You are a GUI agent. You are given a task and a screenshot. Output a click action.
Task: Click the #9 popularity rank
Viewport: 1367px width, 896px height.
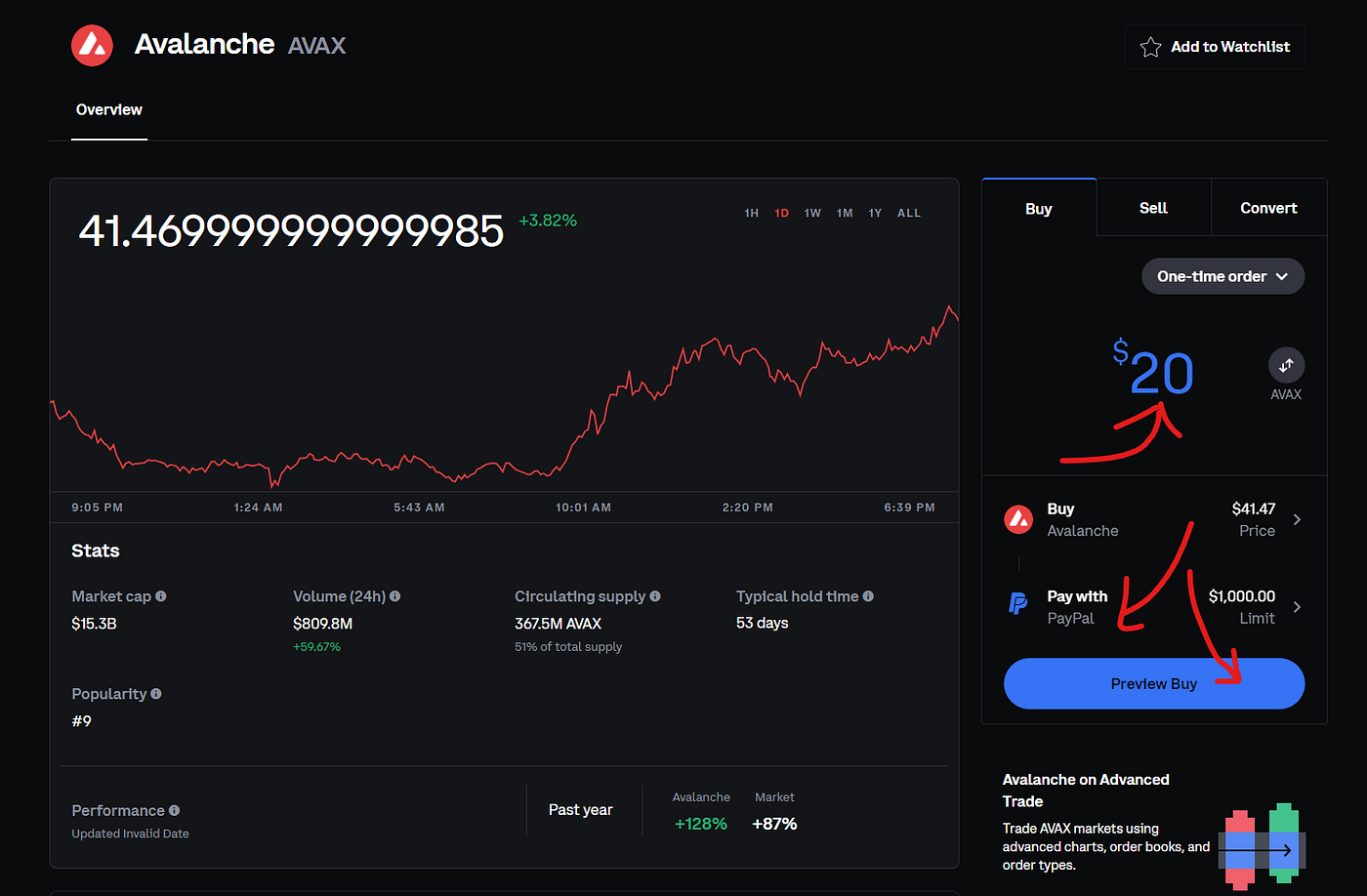click(x=81, y=721)
